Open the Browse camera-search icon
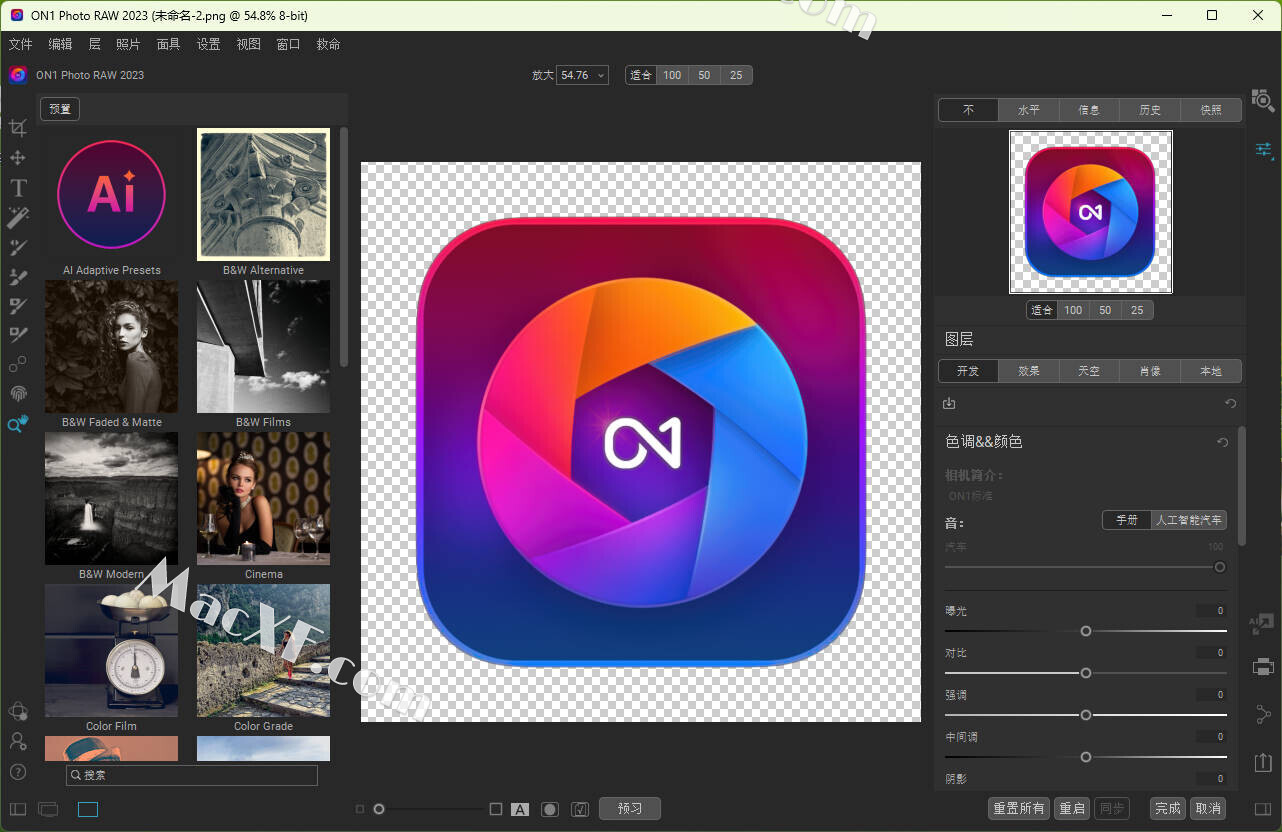The width and height of the screenshot is (1282, 832). [1263, 100]
